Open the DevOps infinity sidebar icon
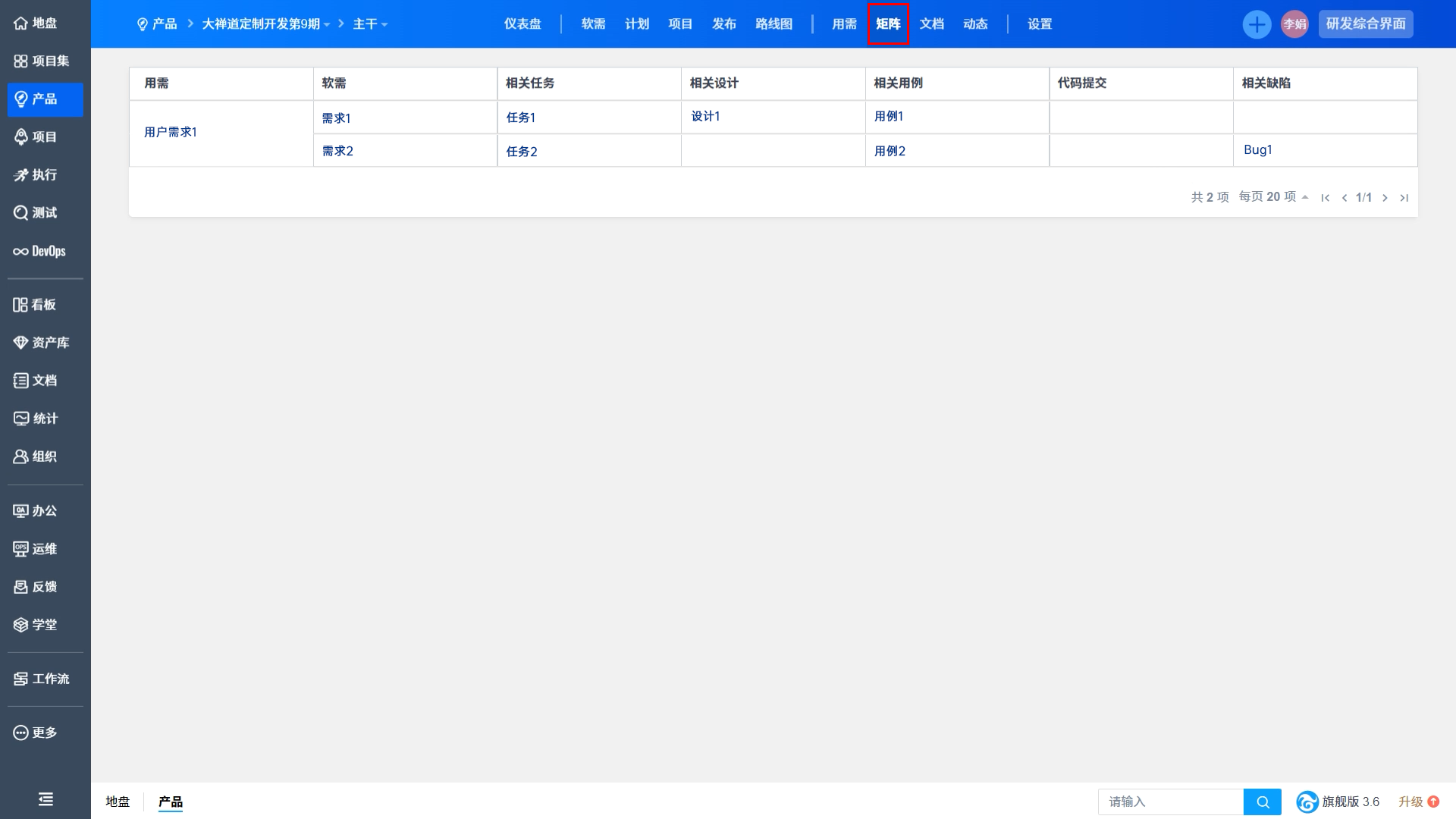This screenshot has width=1456, height=819. click(21, 252)
